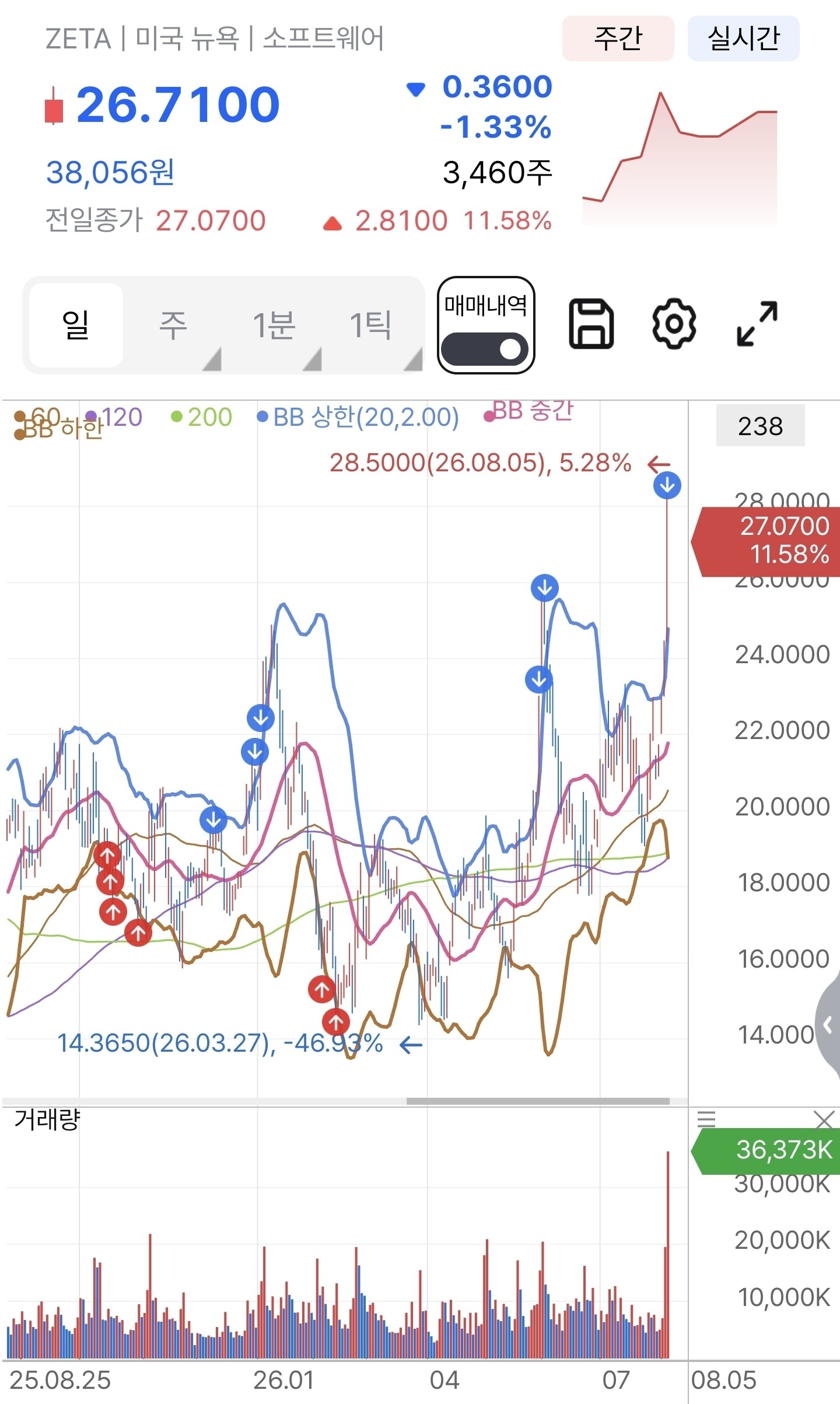This screenshot has height=1404, width=840.
Task: Tap the 주간 session button
Action: [x=618, y=38]
